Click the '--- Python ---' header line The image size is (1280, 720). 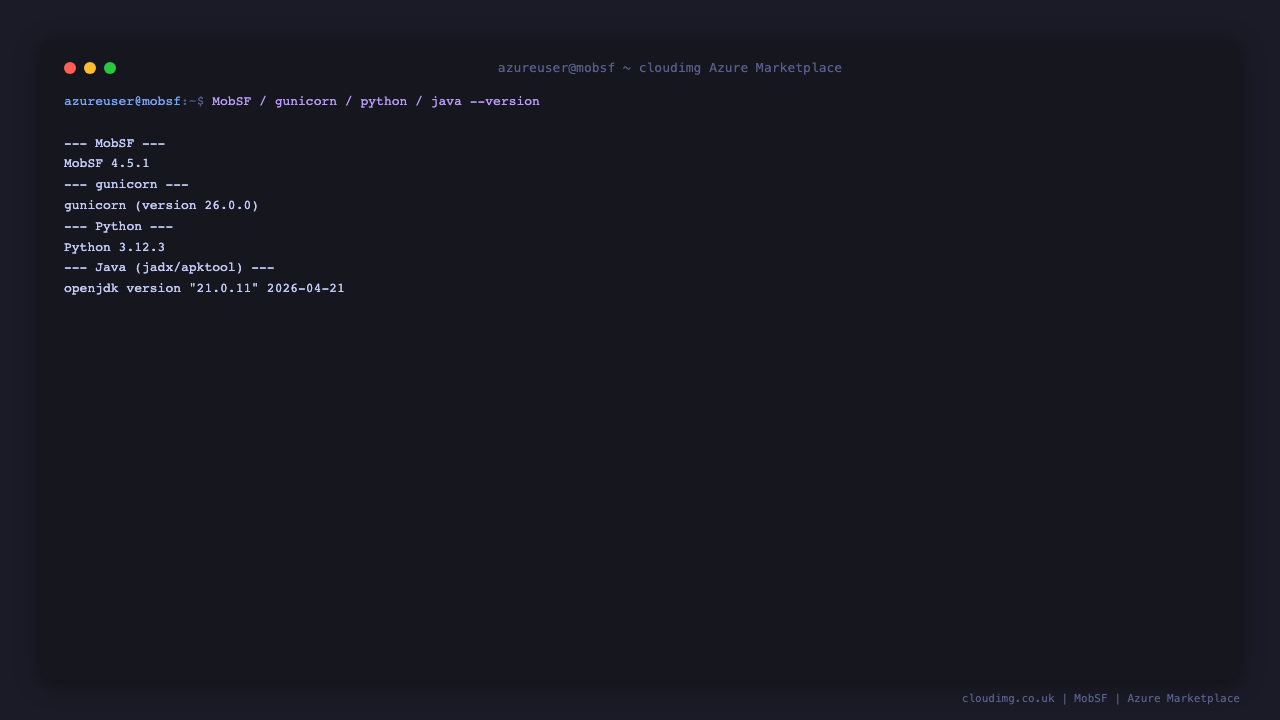(118, 226)
